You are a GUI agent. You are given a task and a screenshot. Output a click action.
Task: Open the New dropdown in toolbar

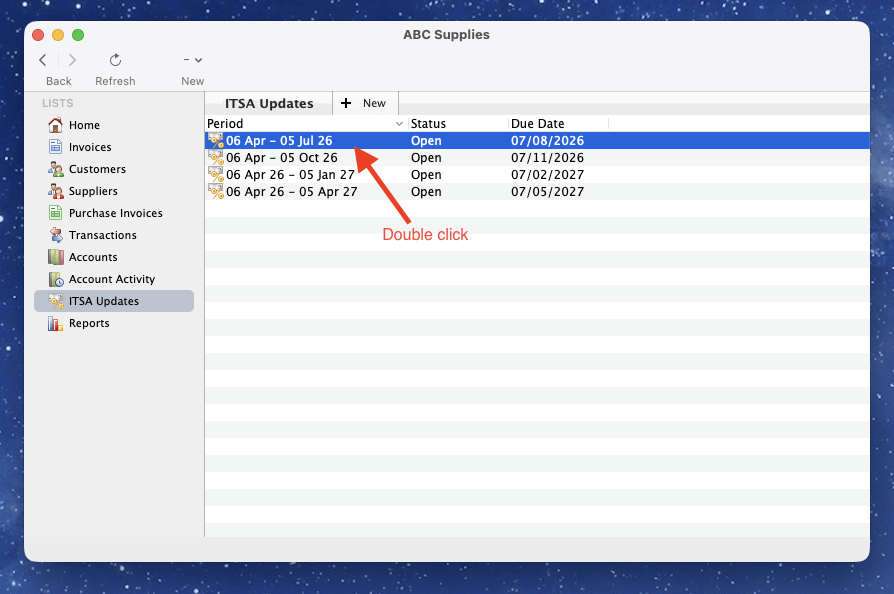(x=193, y=60)
